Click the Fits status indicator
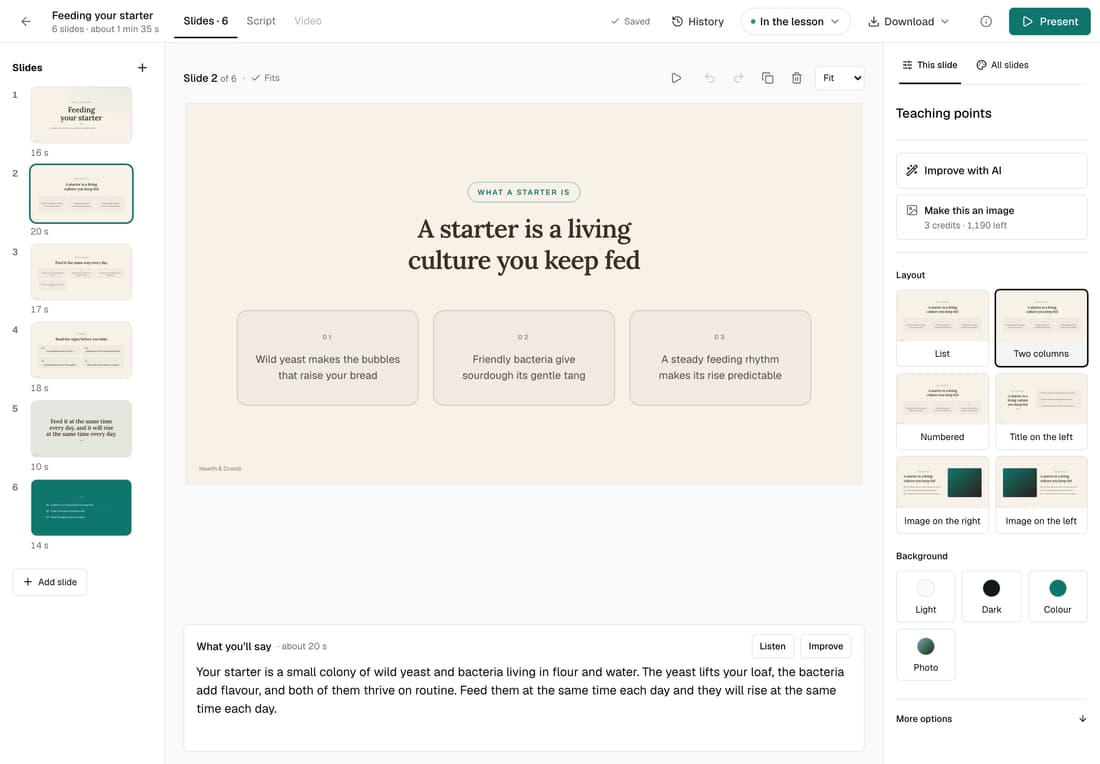The width and height of the screenshot is (1100, 764). point(266,78)
